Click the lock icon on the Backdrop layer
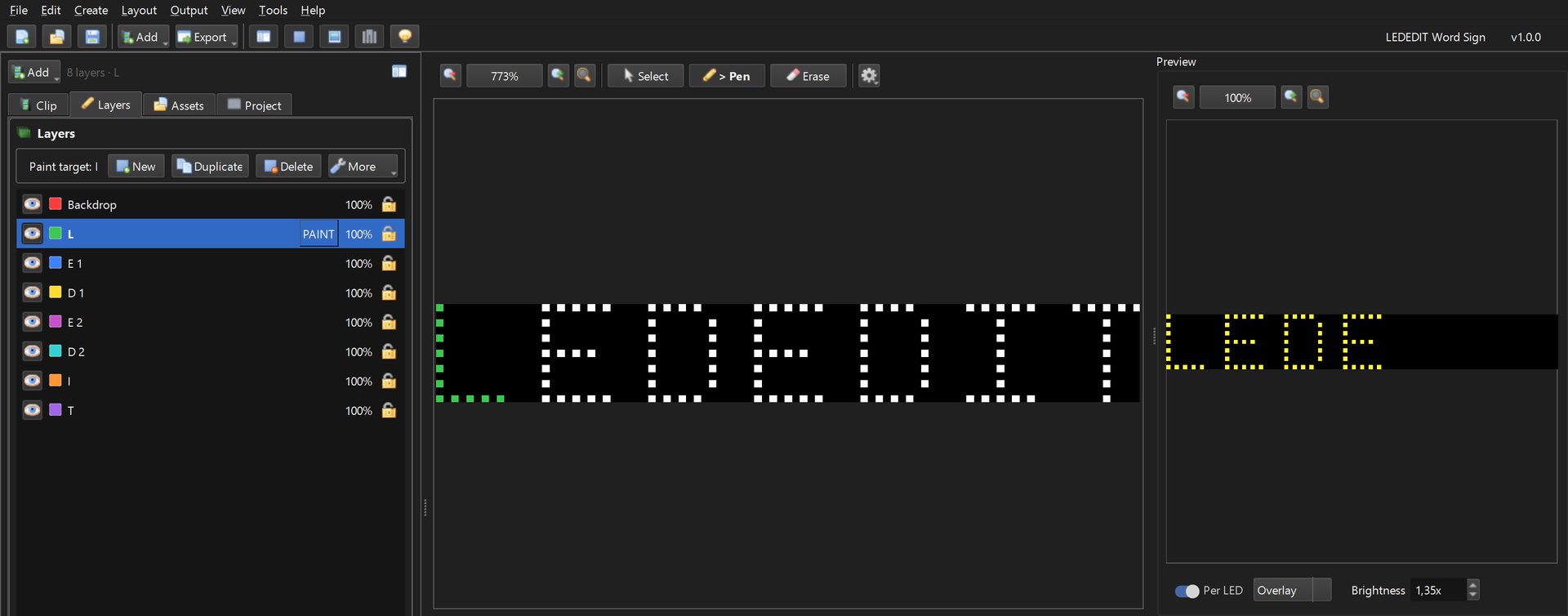Screen dimensions: 1568x616 point(389,204)
